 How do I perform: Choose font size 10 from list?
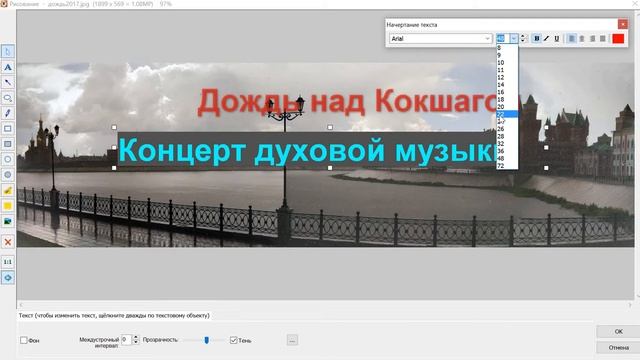(x=507, y=62)
